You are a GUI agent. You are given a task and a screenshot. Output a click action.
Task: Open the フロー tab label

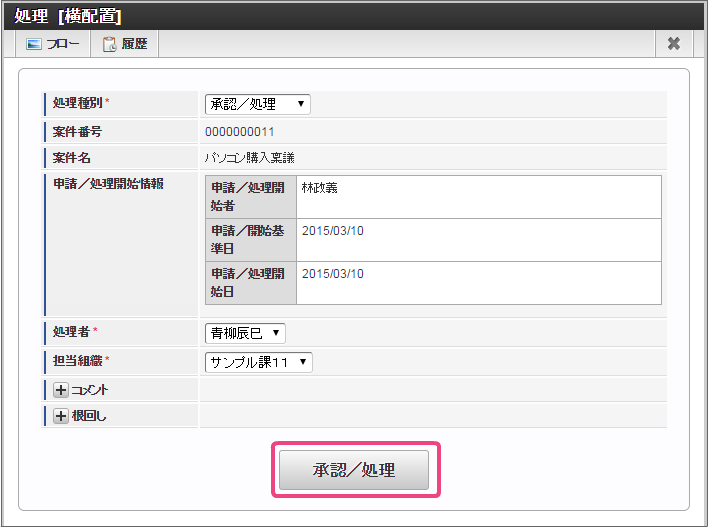point(63,44)
